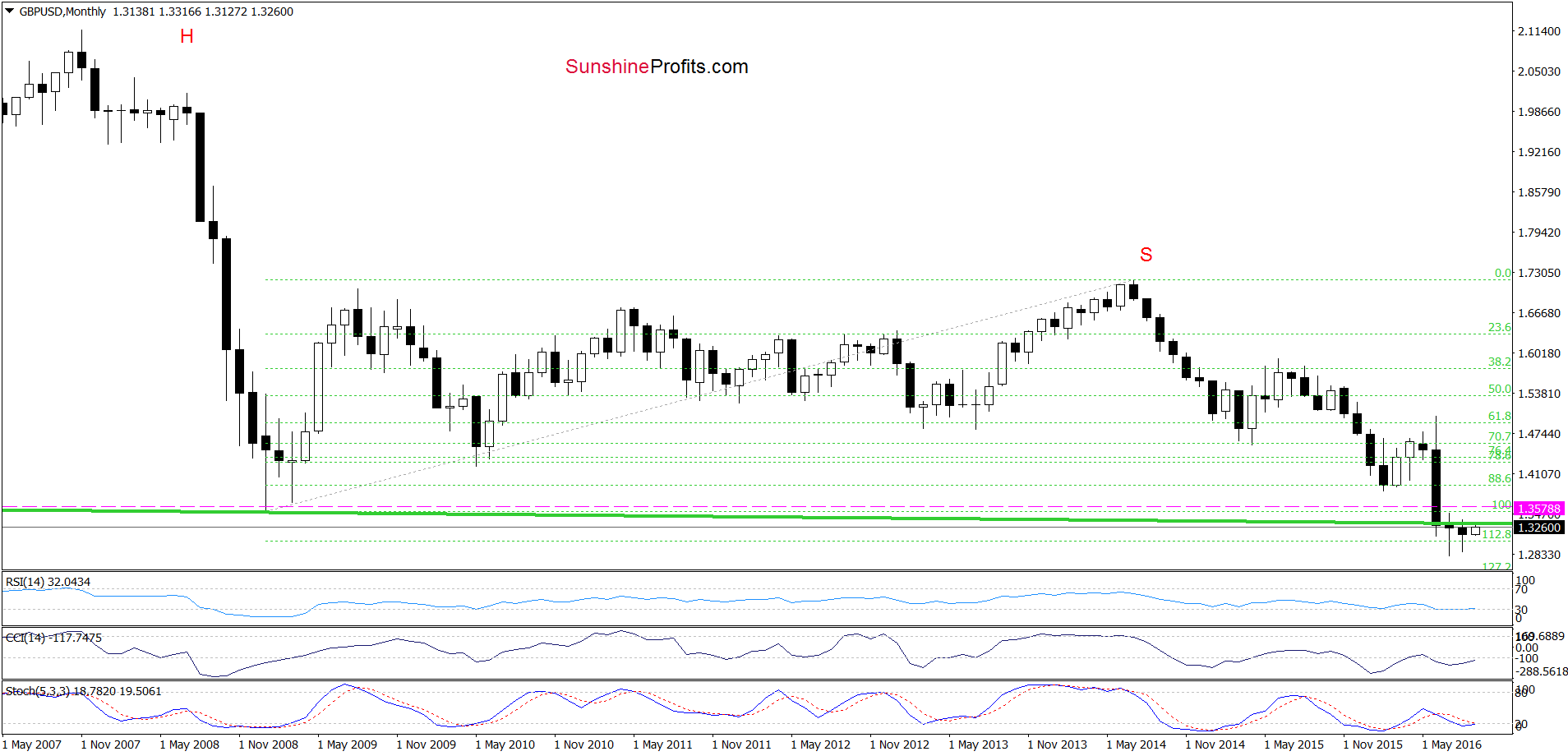Select the 1 May 2011 date label
Screen dimensions: 1568x756
coord(663,744)
